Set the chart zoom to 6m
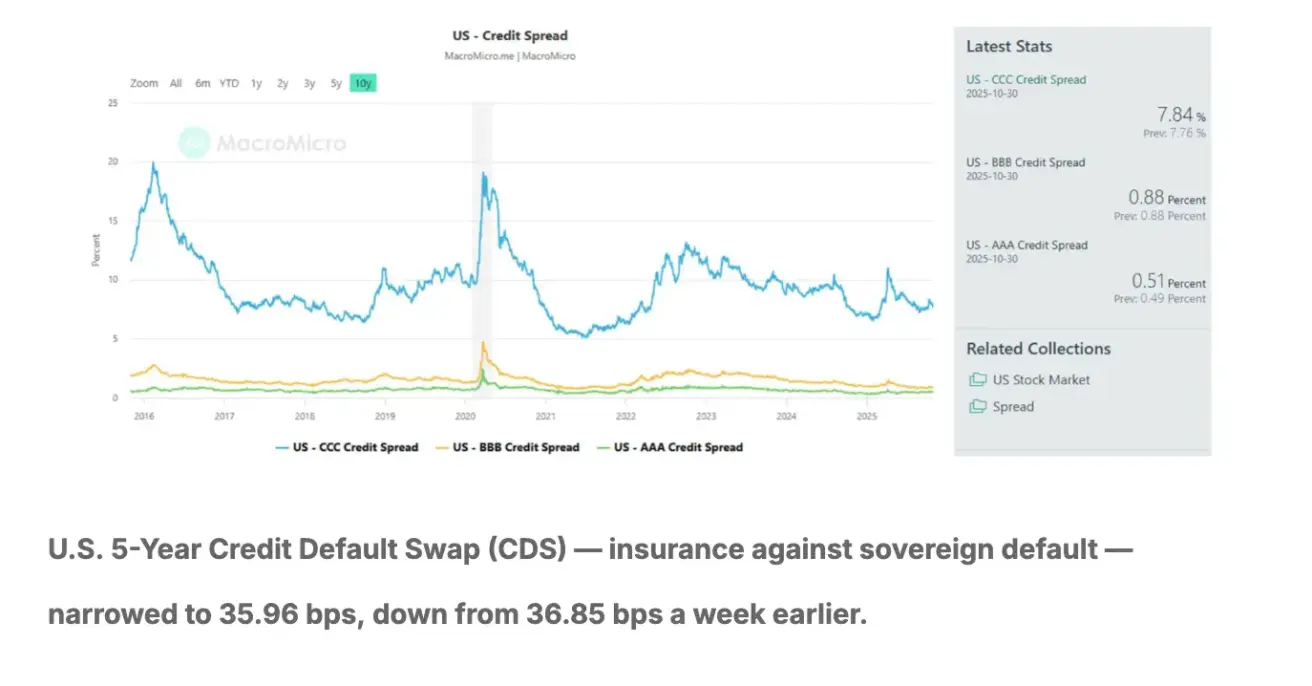1312x686 pixels. point(202,84)
